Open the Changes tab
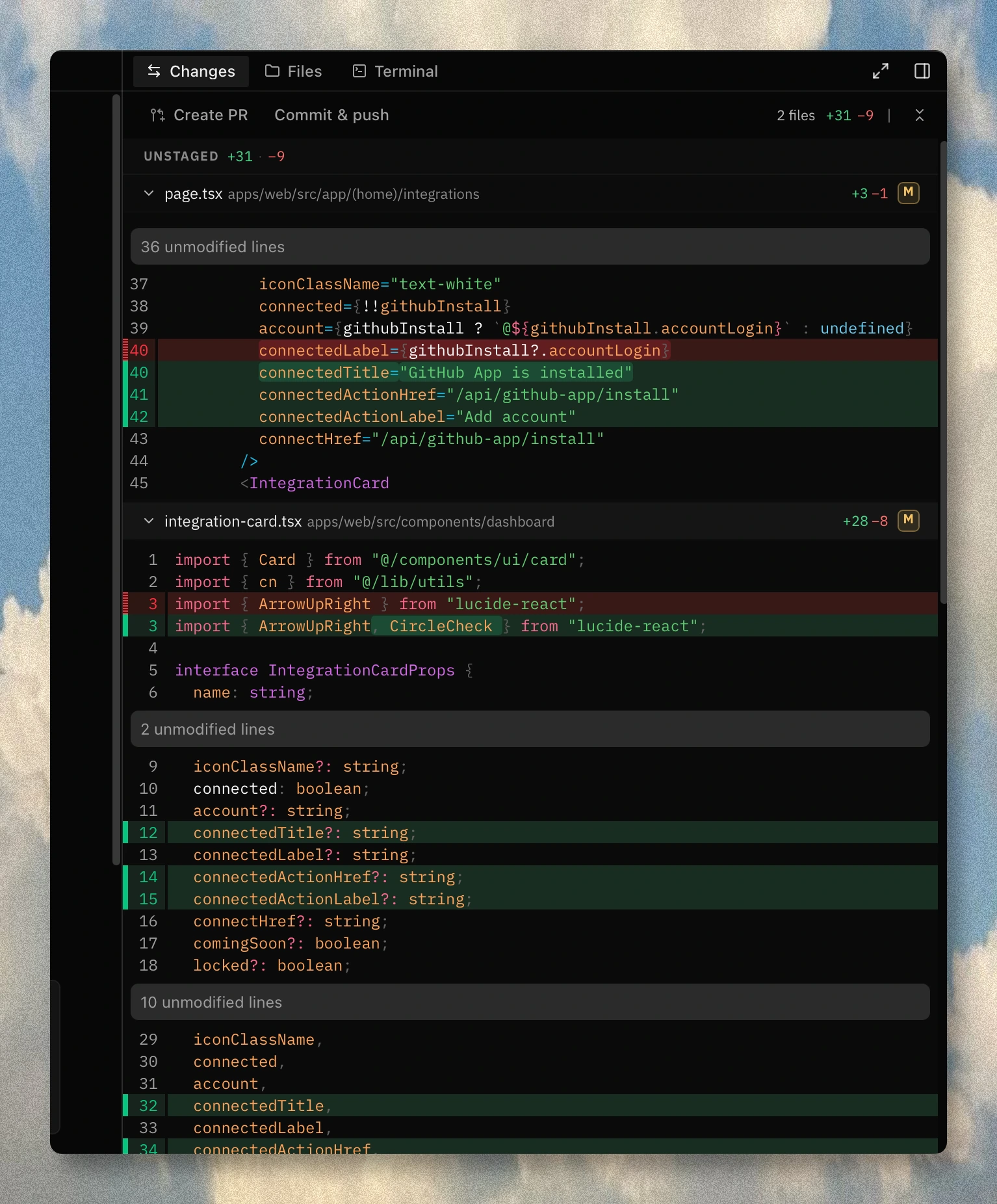The height and width of the screenshot is (1204, 997). click(x=190, y=72)
